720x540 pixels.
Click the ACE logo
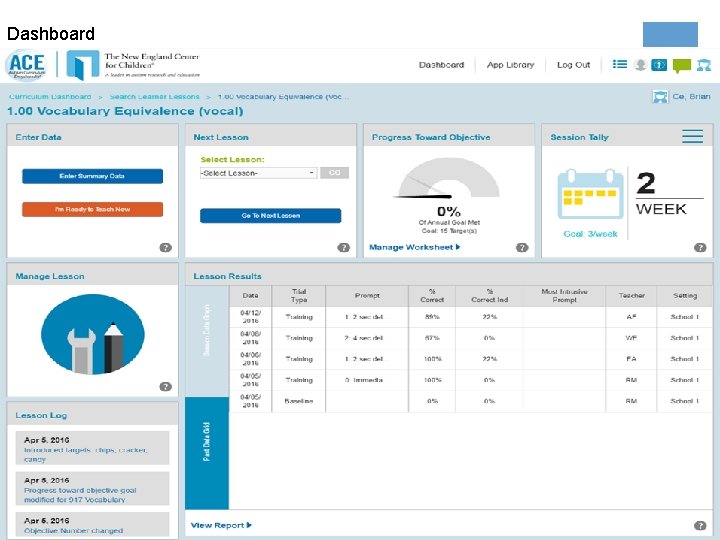coord(26,65)
